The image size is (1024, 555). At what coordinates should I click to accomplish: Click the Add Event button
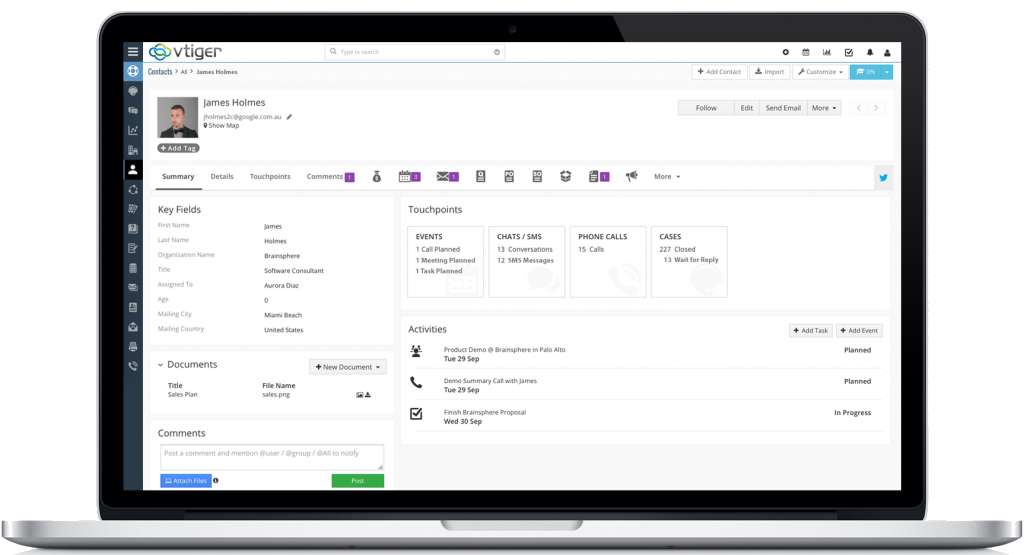(859, 330)
